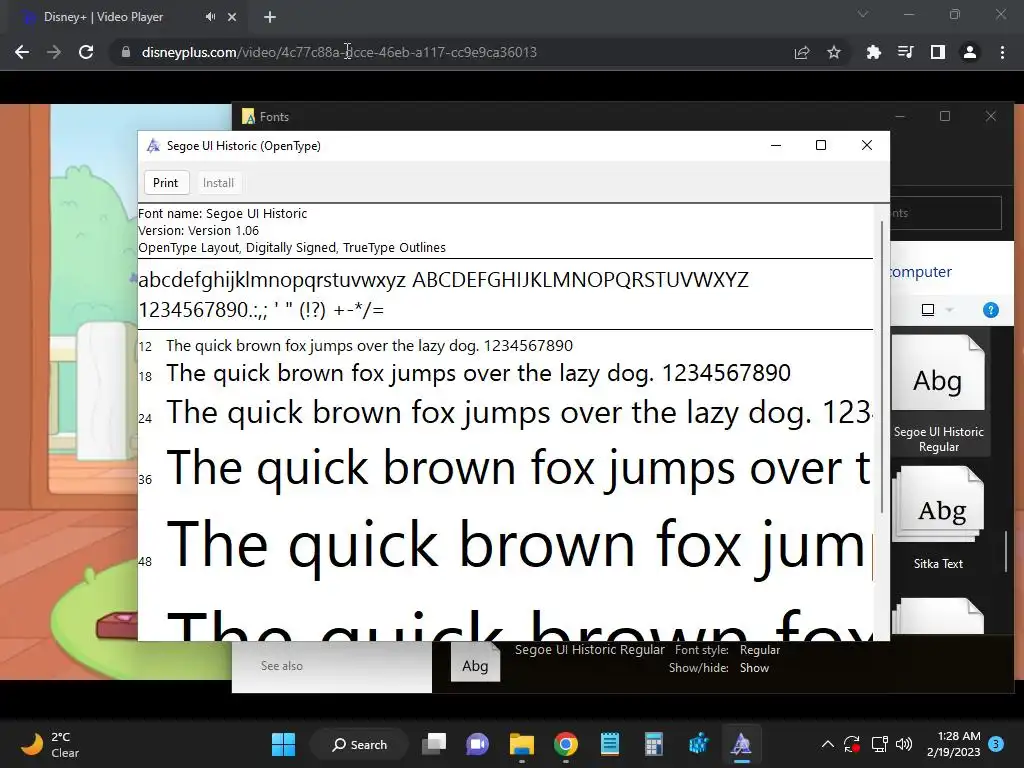Close the Disney+ Video Player tab
Image resolution: width=1024 pixels, height=768 pixels.
(232, 17)
